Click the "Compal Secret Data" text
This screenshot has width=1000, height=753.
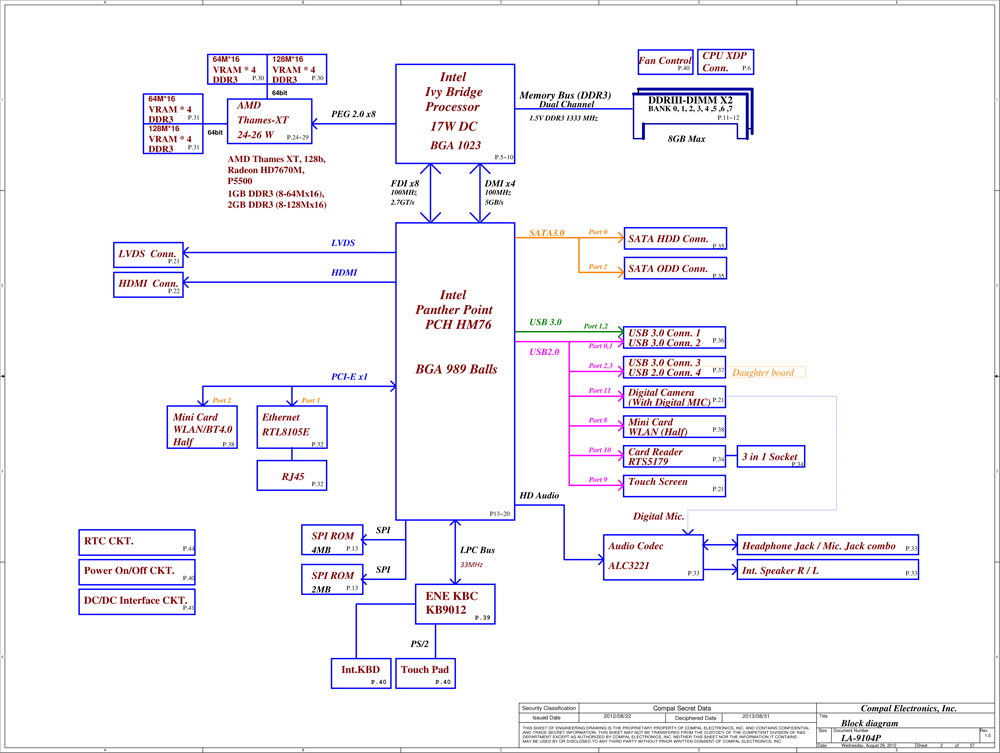682,708
